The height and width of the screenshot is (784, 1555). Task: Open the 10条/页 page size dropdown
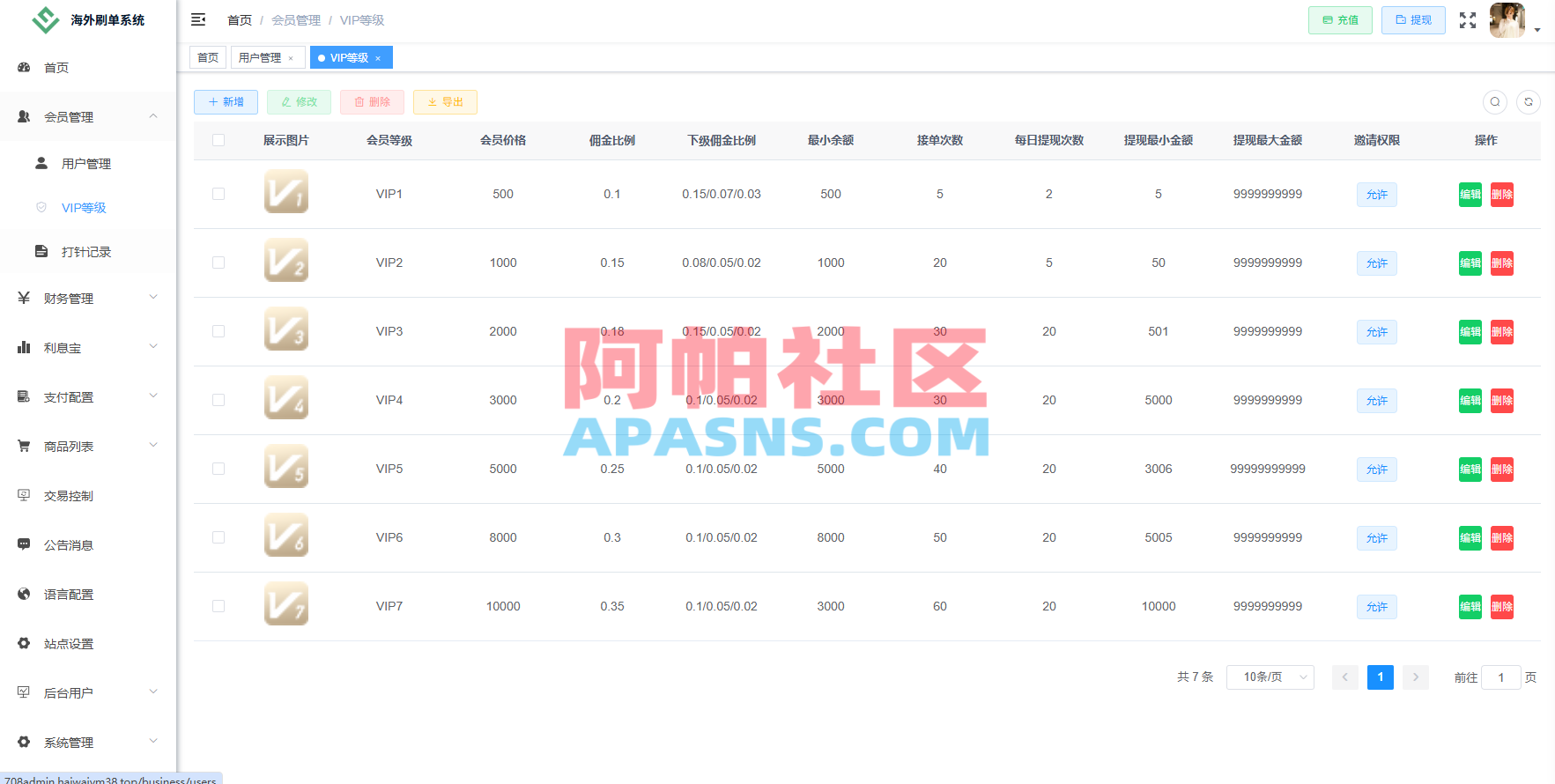coord(1270,677)
